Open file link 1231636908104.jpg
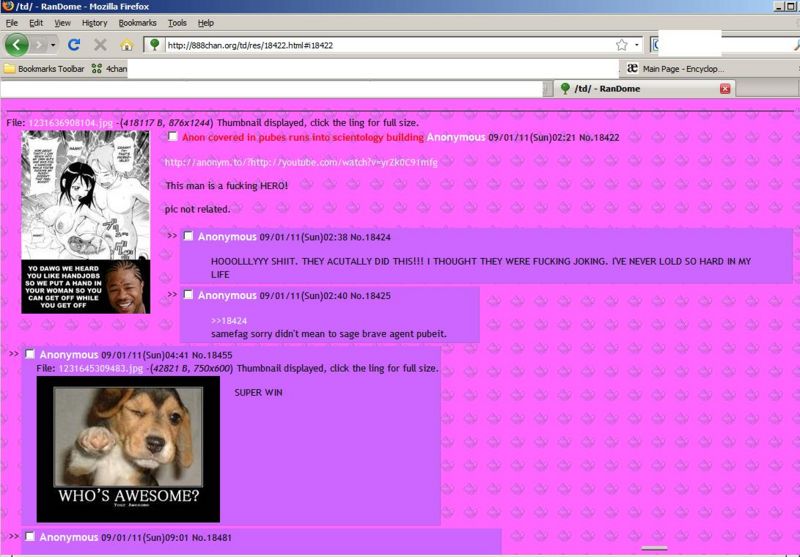Image resolution: width=800 pixels, height=557 pixels. pos(70,123)
